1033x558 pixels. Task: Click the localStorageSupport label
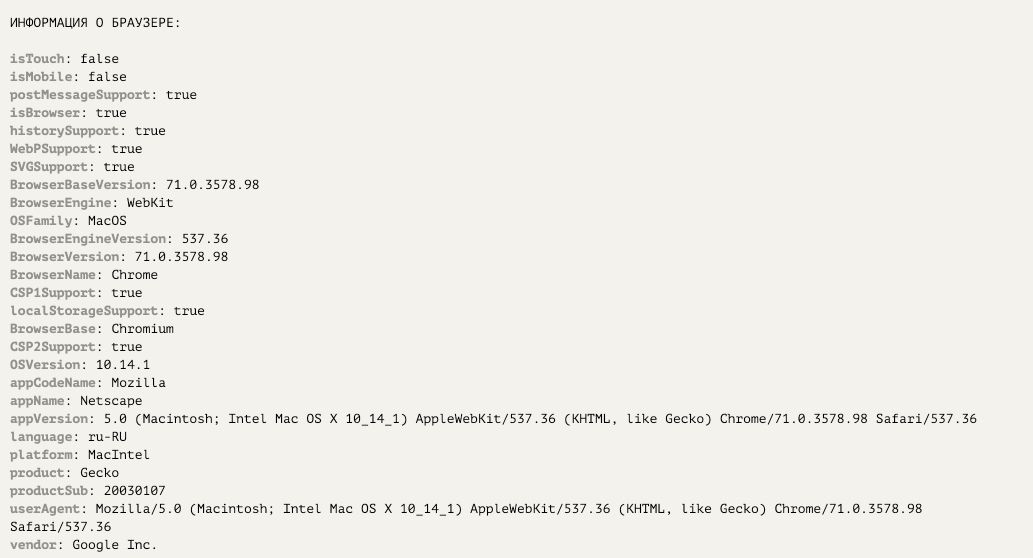[84, 311]
